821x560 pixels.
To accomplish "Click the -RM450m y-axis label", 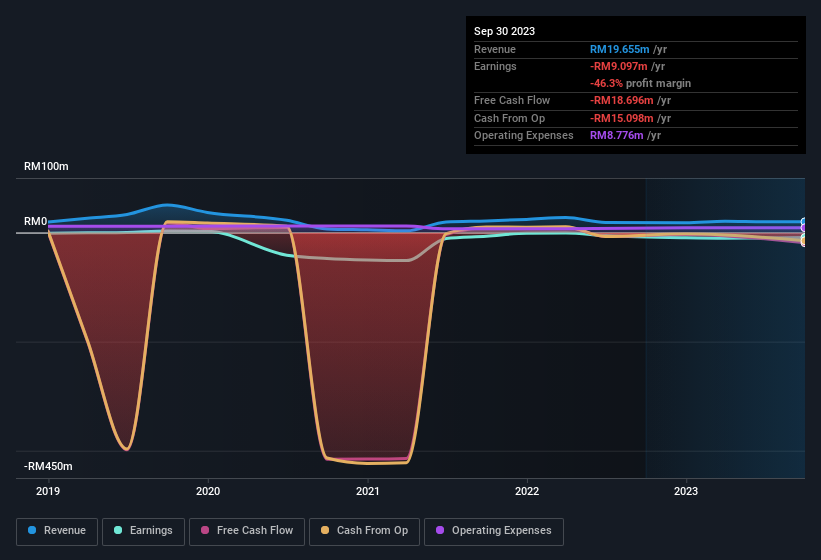I will [x=48, y=466].
